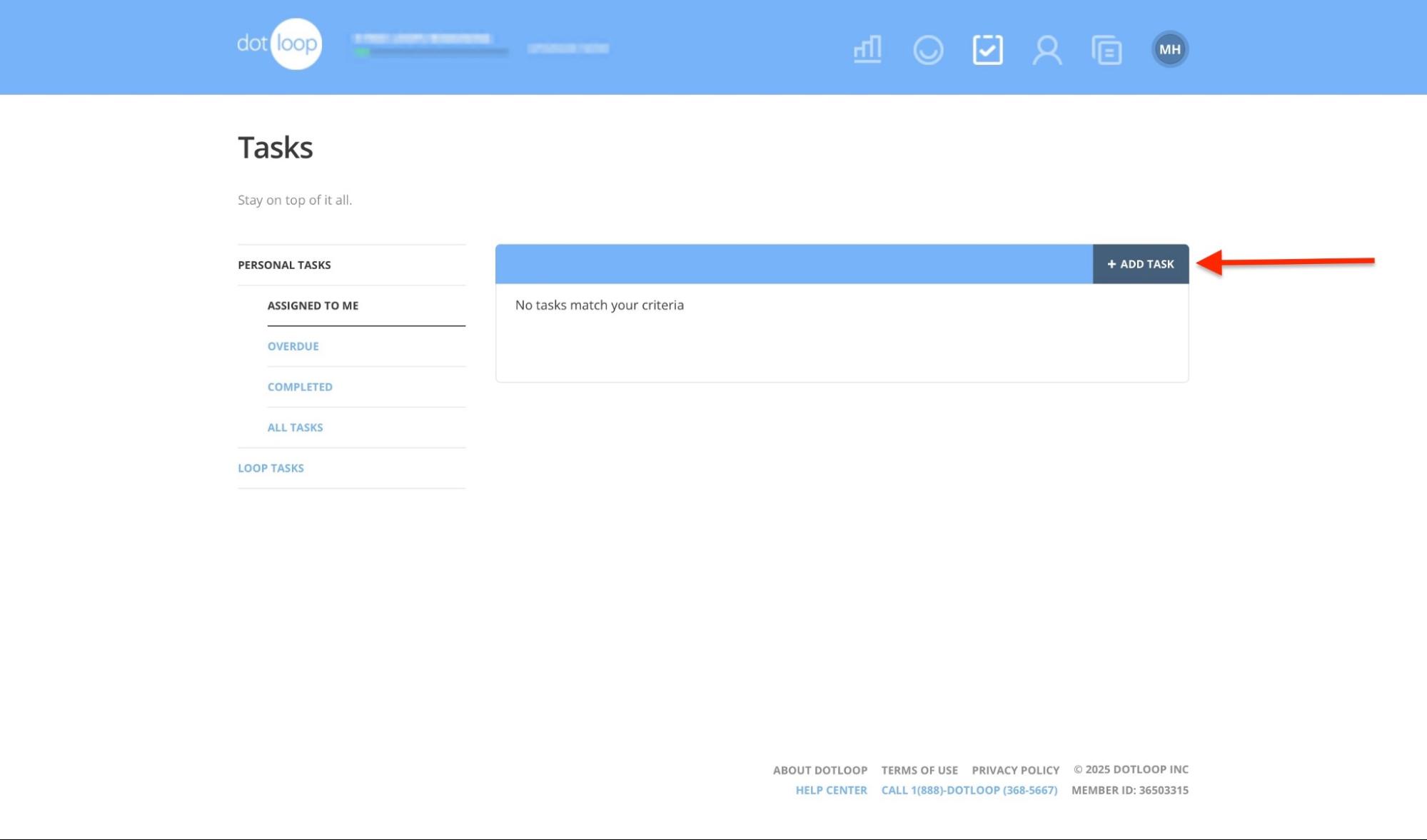Expand the LOOP TASKS section
The width and height of the screenshot is (1427, 840).
pyautogui.click(x=271, y=467)
